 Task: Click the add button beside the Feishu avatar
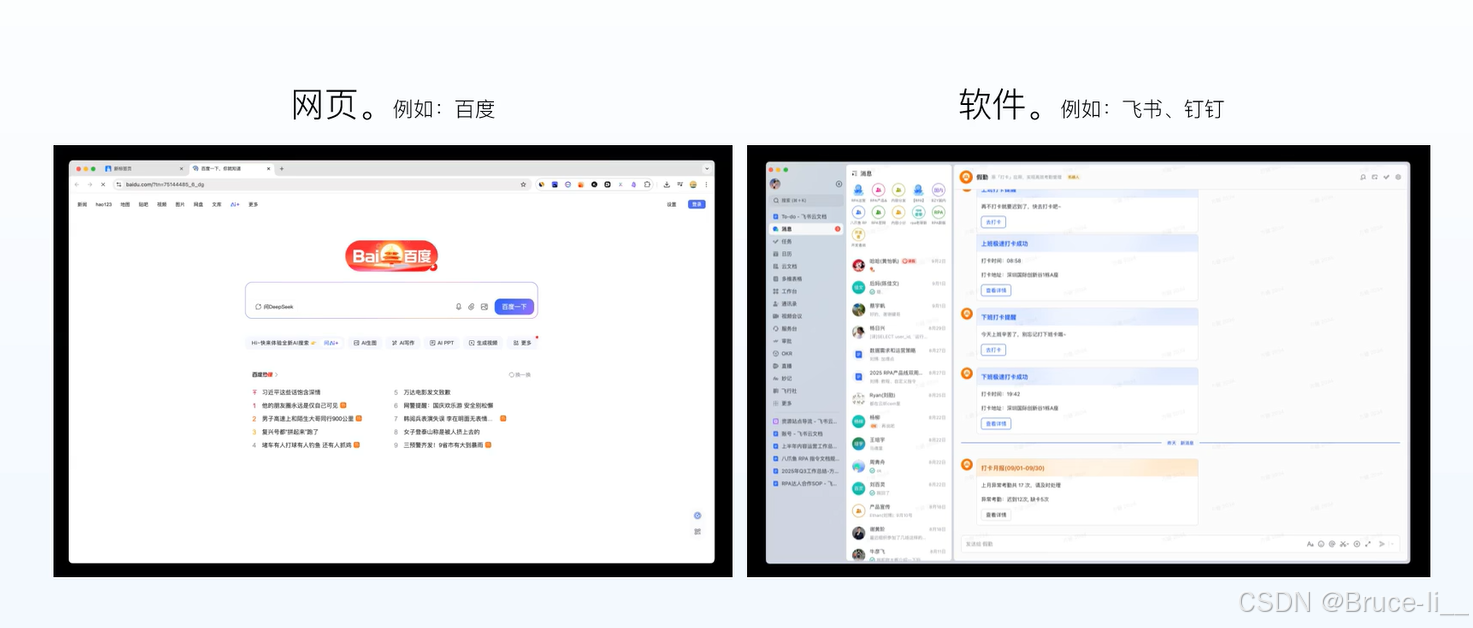tap(839, 184)
